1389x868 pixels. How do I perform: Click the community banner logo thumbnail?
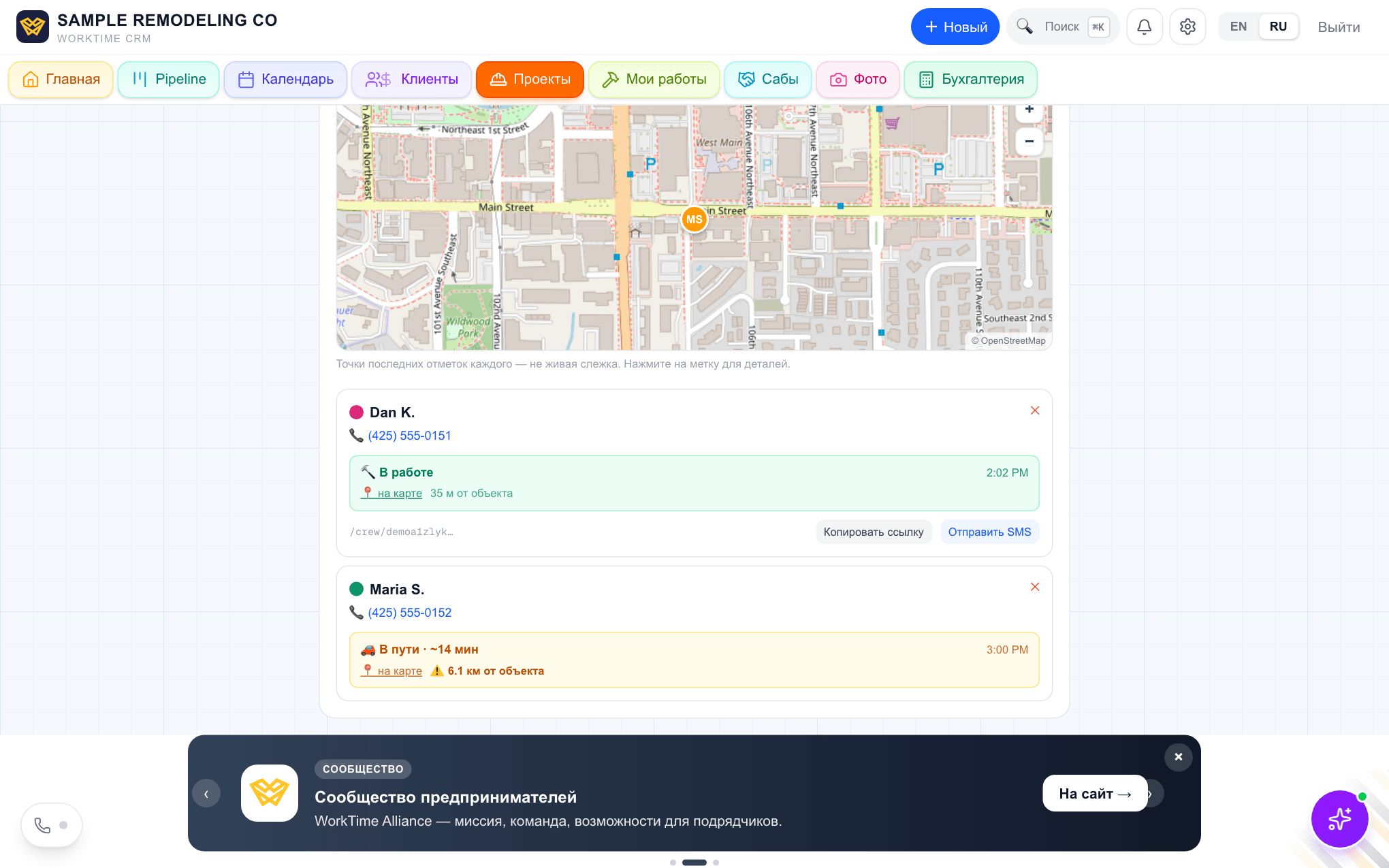(270, 793)
